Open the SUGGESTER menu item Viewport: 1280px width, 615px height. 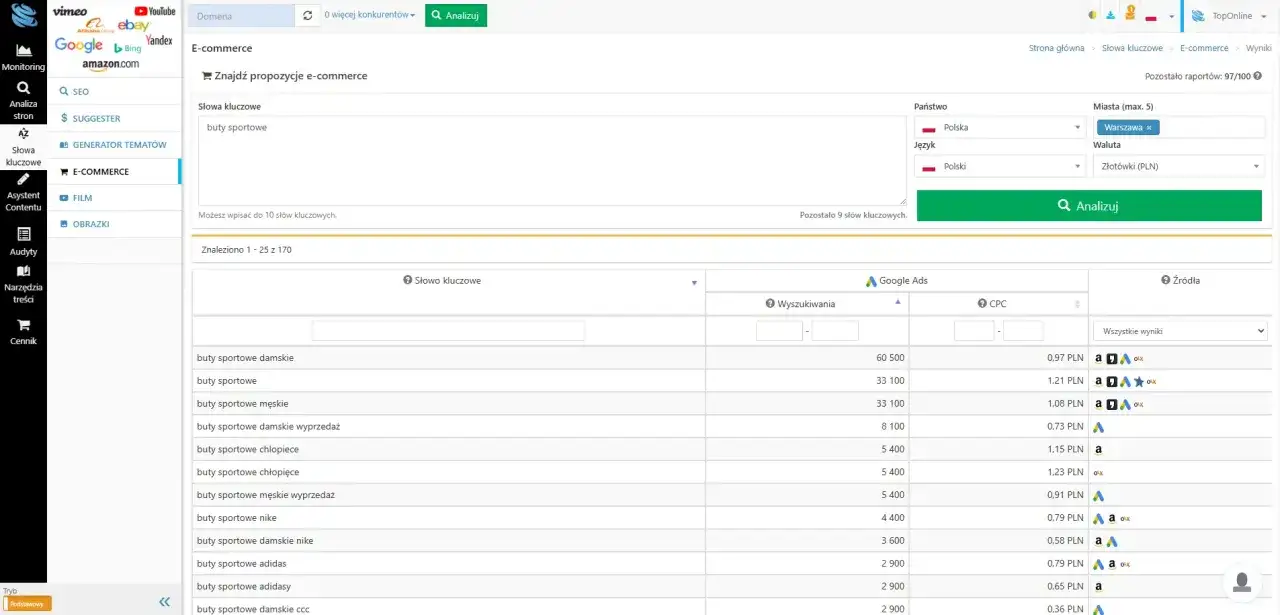(x=114, y=118)
